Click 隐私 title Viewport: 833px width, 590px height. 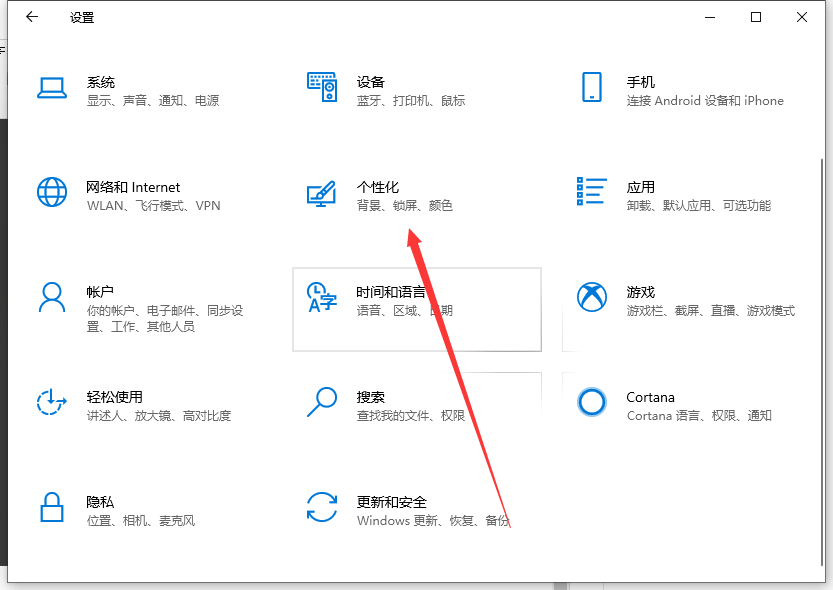coord(100,502)
